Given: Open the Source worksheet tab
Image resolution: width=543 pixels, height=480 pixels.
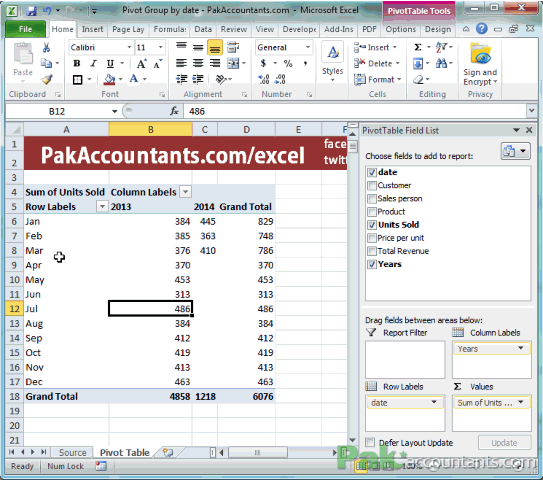Looking at the screenshot, I should click(72, 452).
